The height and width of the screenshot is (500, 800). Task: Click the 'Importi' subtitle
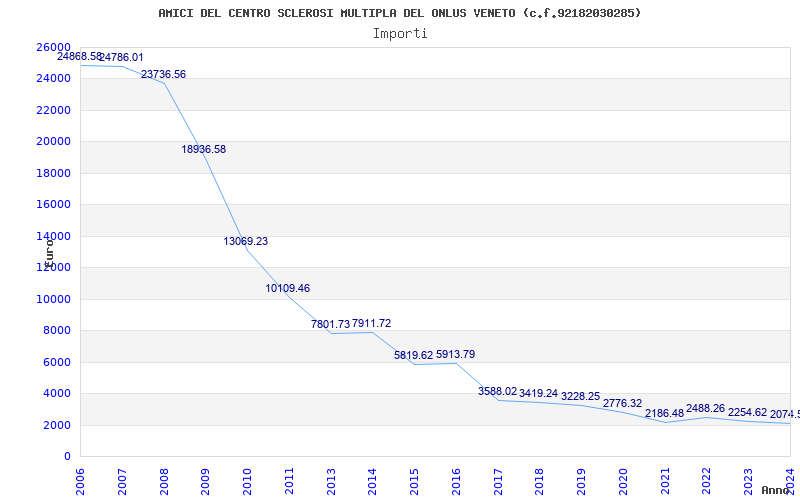point(400,34)
